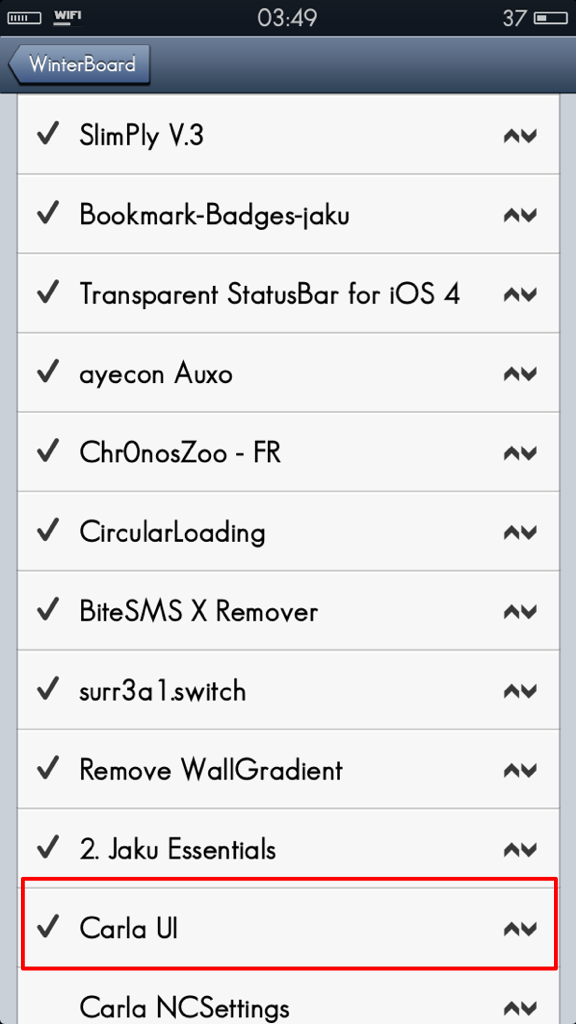Tap reorder arrows next to ayecon Auxo

click(x=520, y=374)
